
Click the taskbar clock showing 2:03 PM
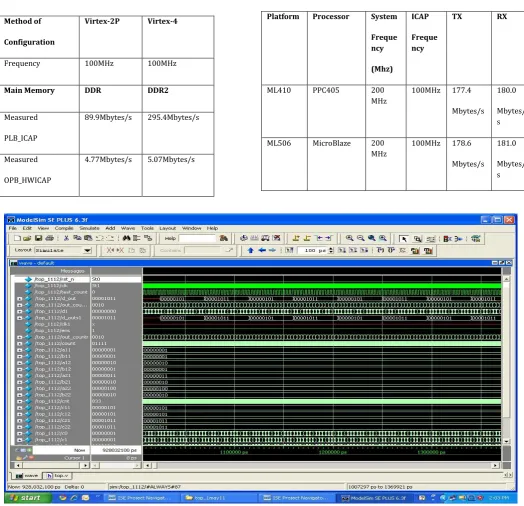coord(499,498)
